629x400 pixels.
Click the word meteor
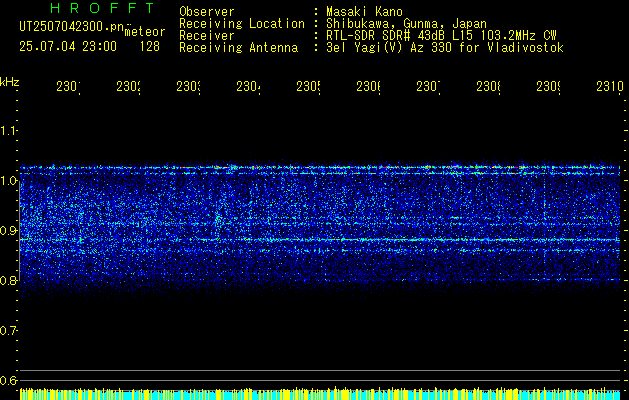(x=145, y=32)
